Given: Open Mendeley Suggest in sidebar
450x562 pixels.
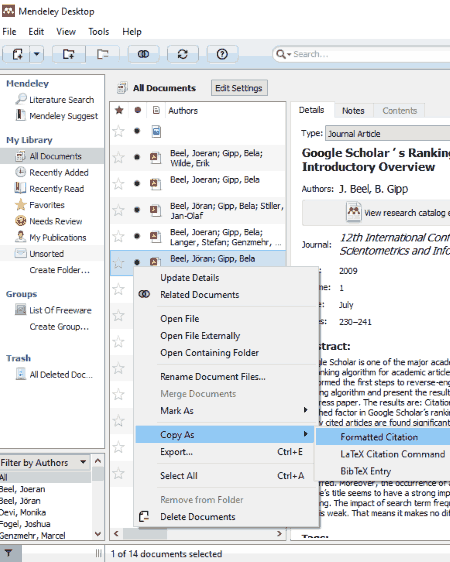Looking at the screenshot, I should tap(57, 116).
